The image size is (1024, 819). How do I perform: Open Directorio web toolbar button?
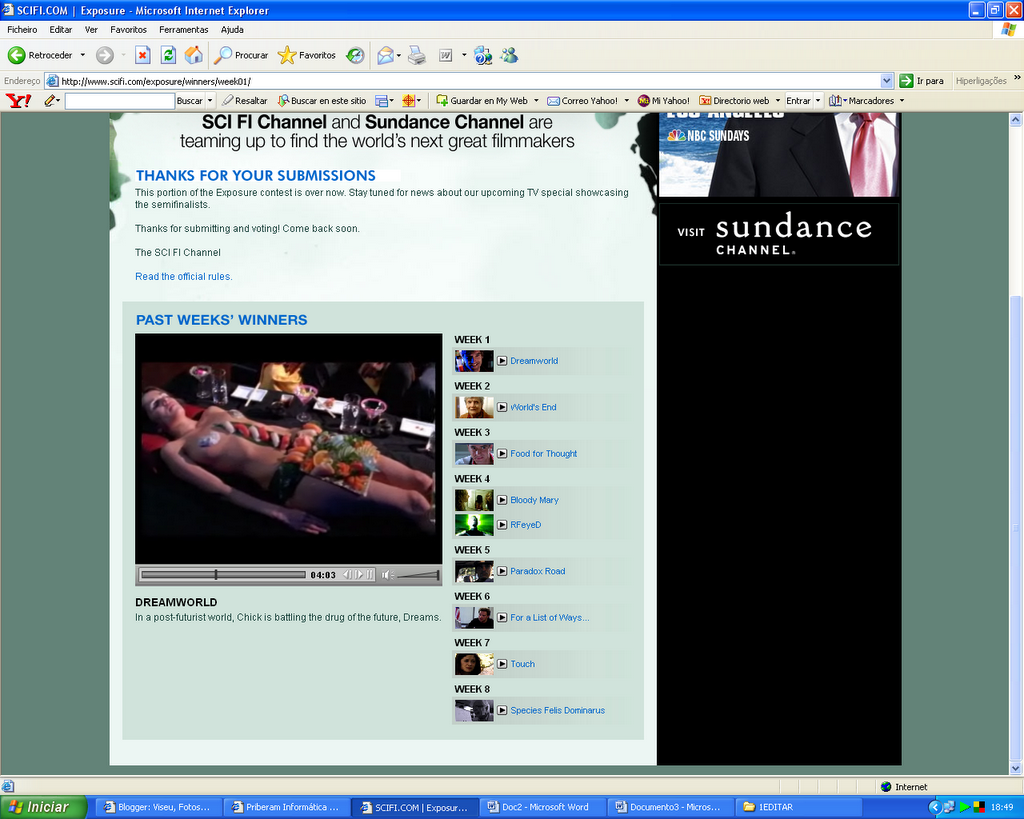pyautogui.click(x=734, y=101)
